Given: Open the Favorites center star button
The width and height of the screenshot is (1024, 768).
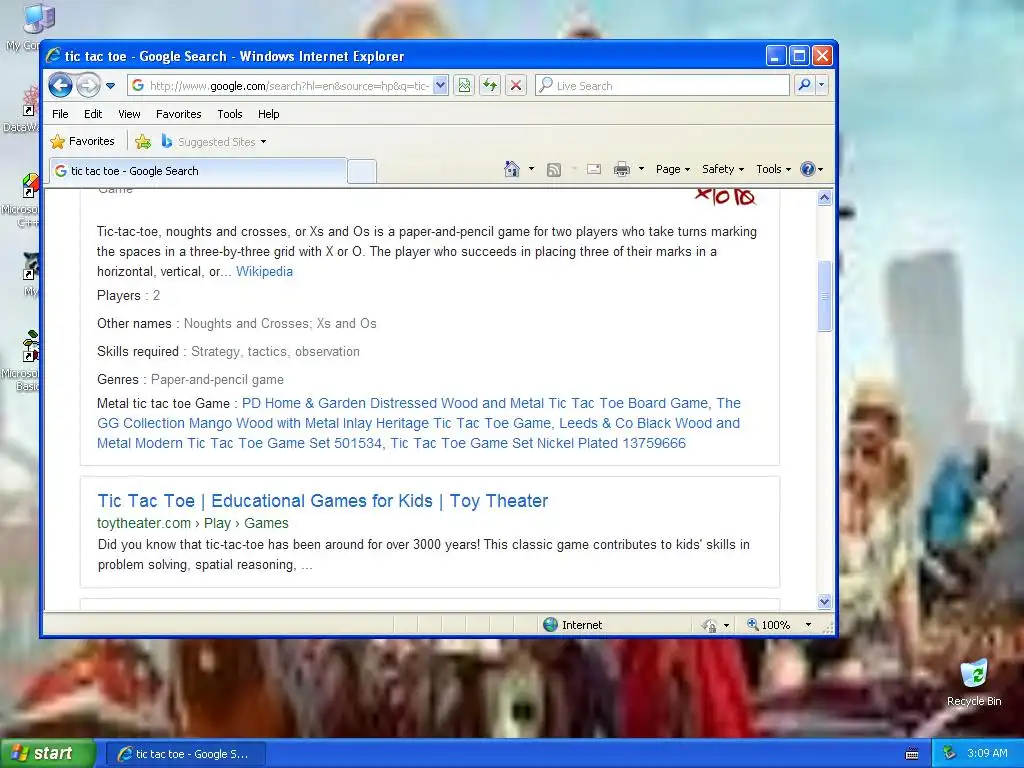Looking at the screenshot, I should coord(83,141).
